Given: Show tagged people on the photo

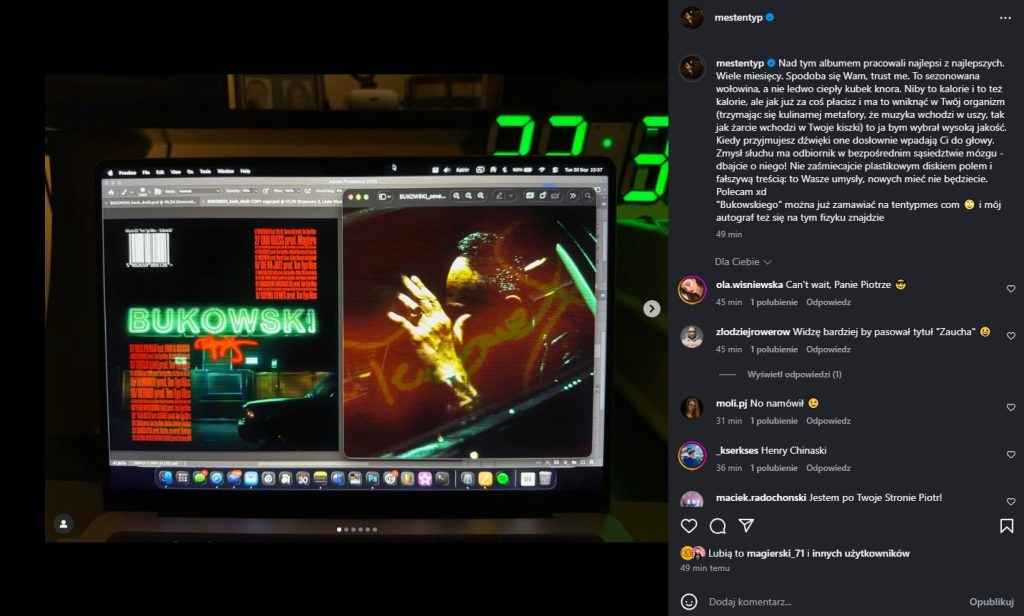Looking at the screenshot, I should [x=63, y=524].
